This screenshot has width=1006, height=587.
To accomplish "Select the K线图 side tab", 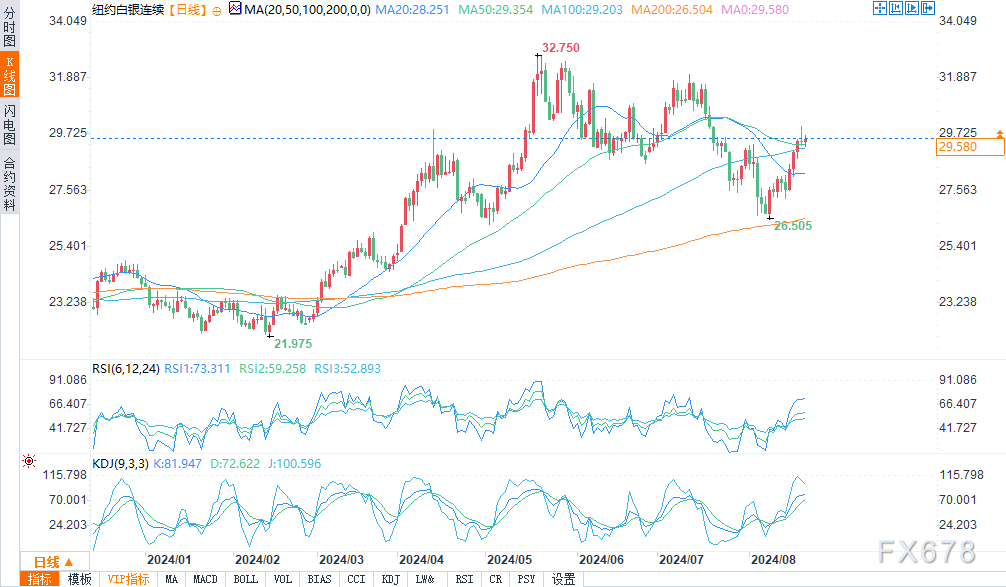I will tap(10, 75).
